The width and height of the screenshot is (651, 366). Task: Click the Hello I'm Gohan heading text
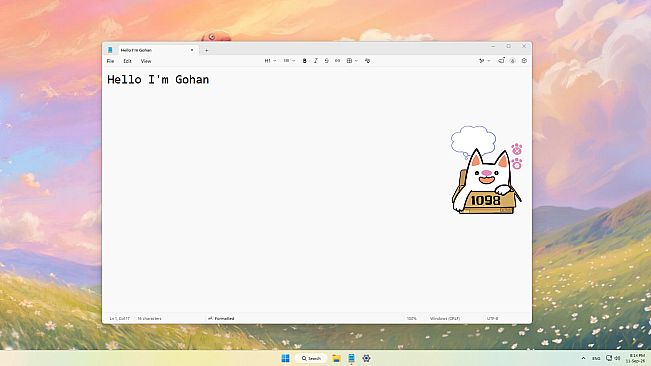[x=158, y=79]
